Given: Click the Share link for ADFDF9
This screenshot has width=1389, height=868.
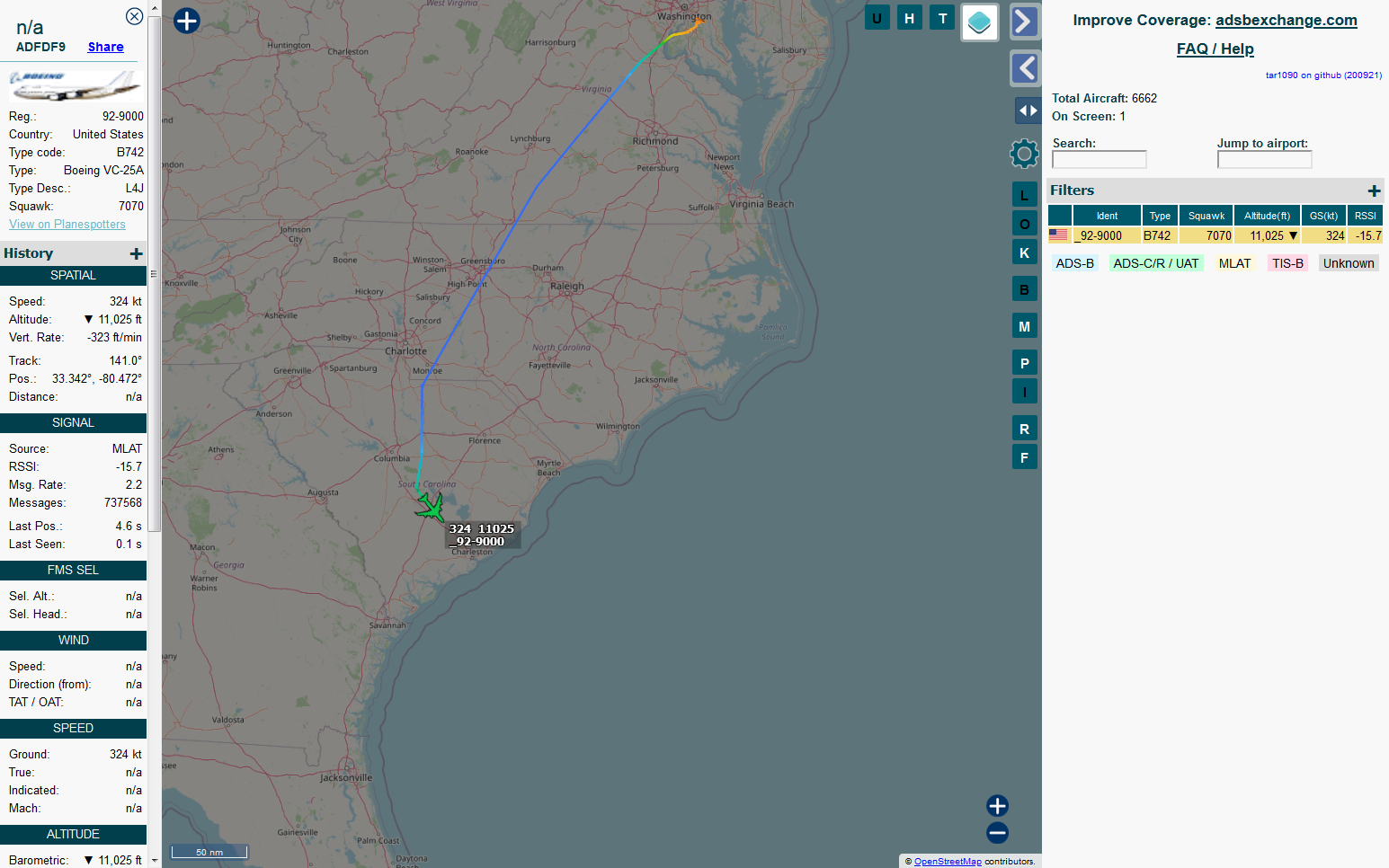Looking at the screenshot, I should pyautogui.click(x=105, y=47).
